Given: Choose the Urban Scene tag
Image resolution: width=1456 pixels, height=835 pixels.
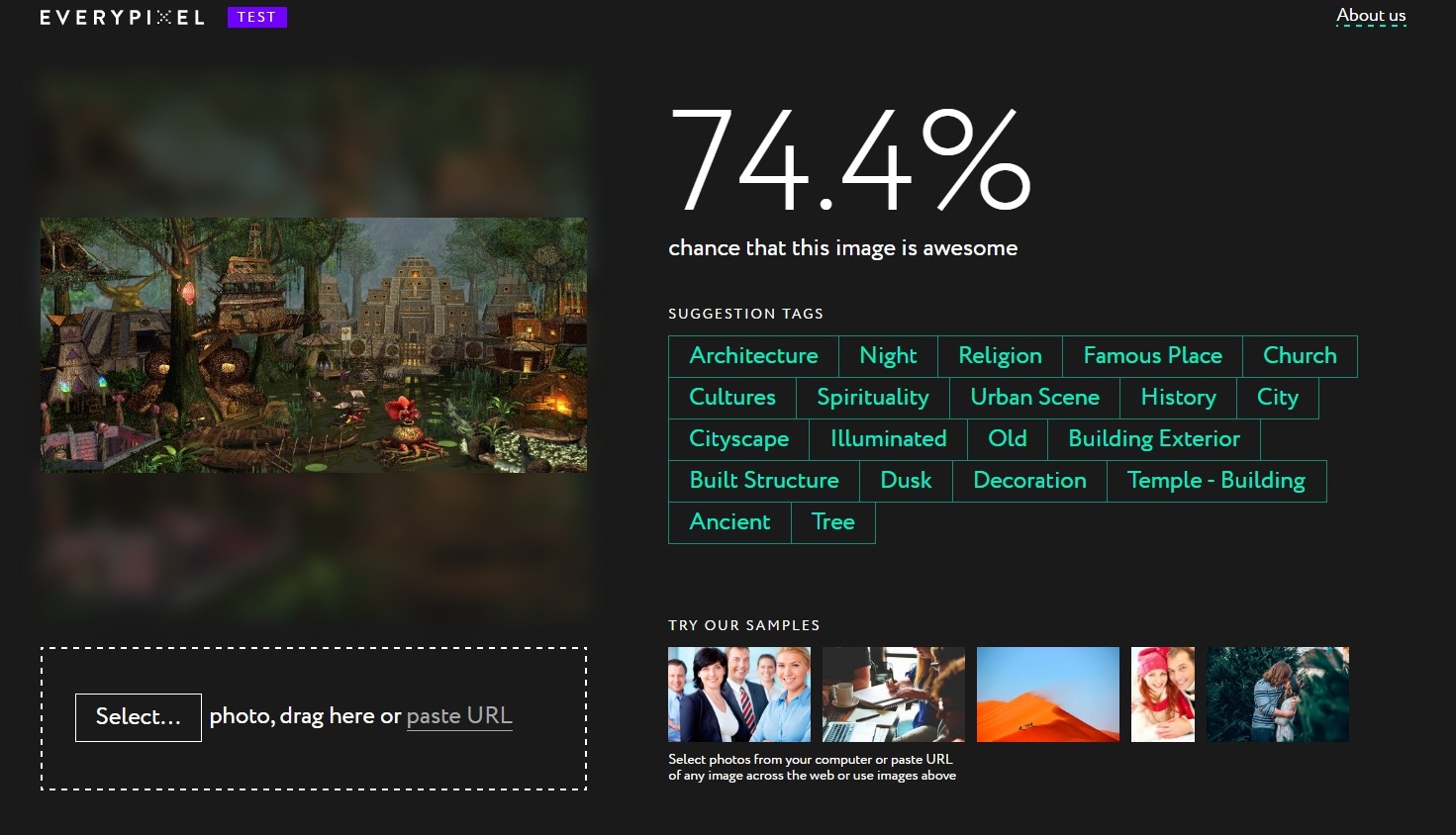Looking at the screenshot, I should tap(1034, 398).
